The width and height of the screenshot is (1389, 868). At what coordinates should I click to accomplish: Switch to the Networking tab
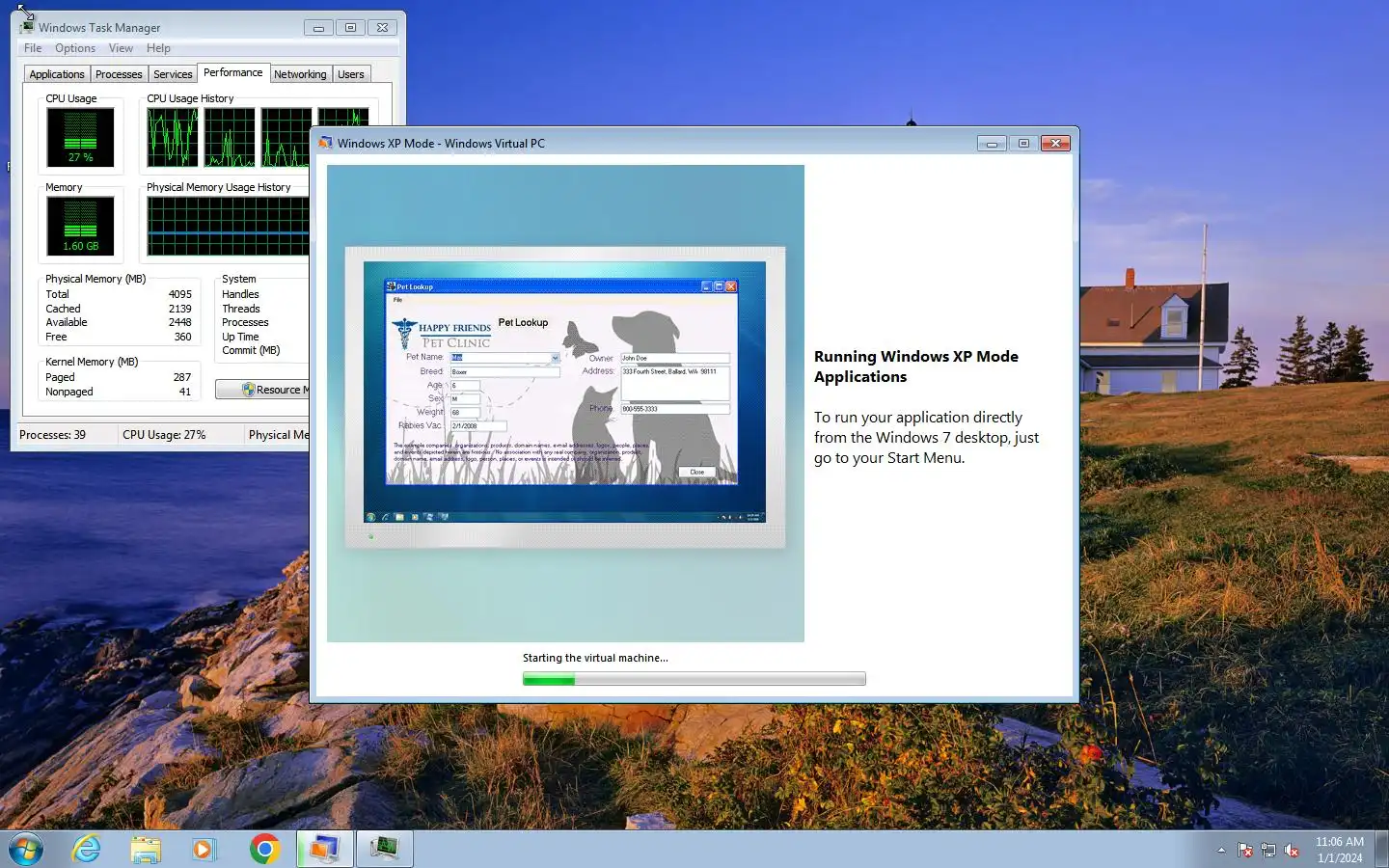point(300,74)
